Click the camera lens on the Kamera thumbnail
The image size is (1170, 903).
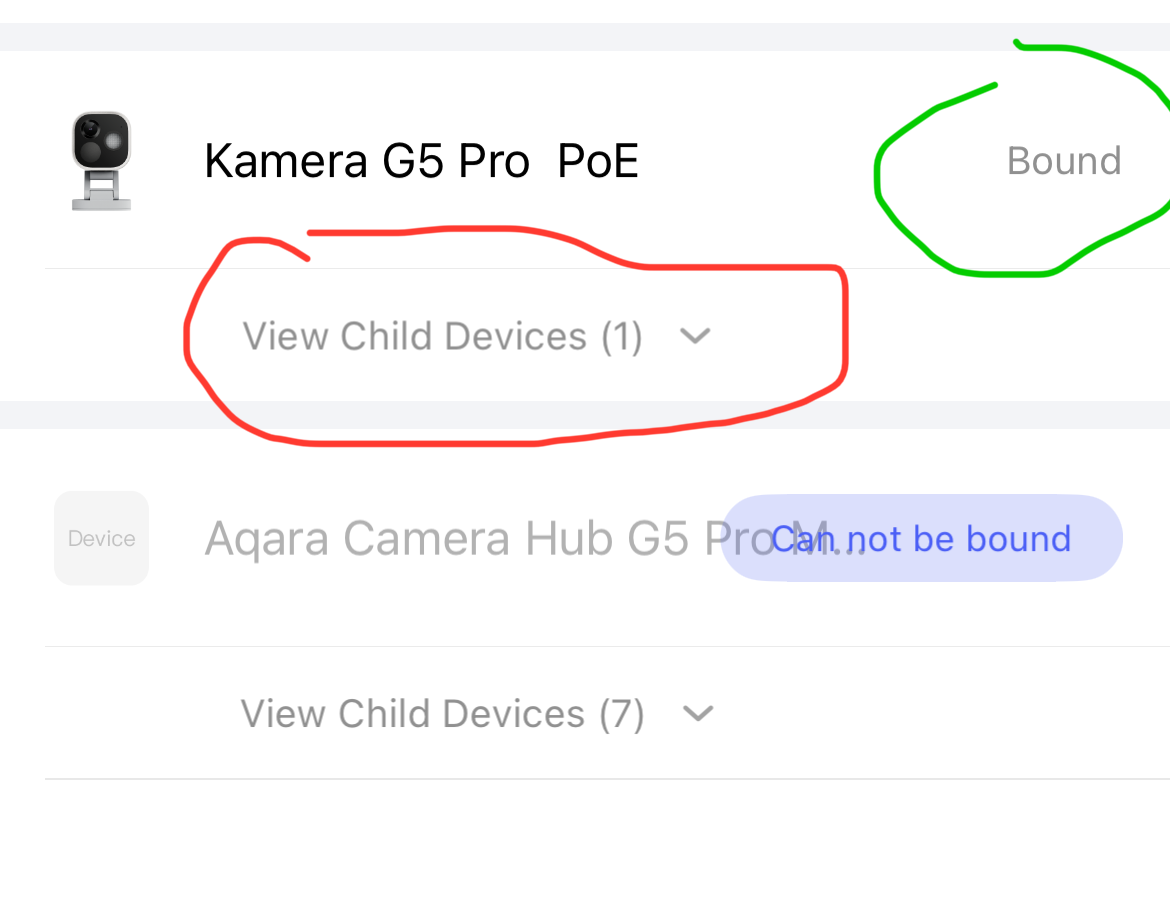91,130
